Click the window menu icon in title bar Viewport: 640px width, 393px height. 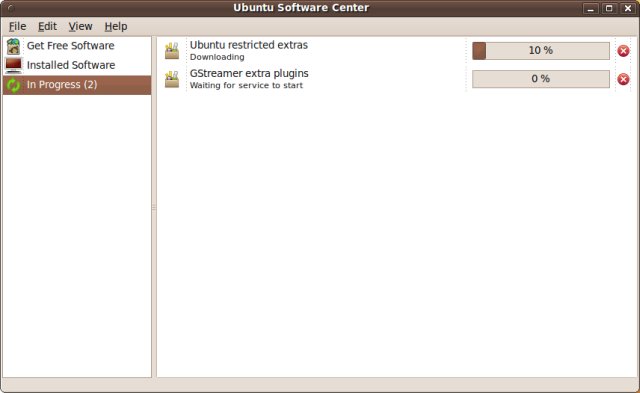coord(10,8)
